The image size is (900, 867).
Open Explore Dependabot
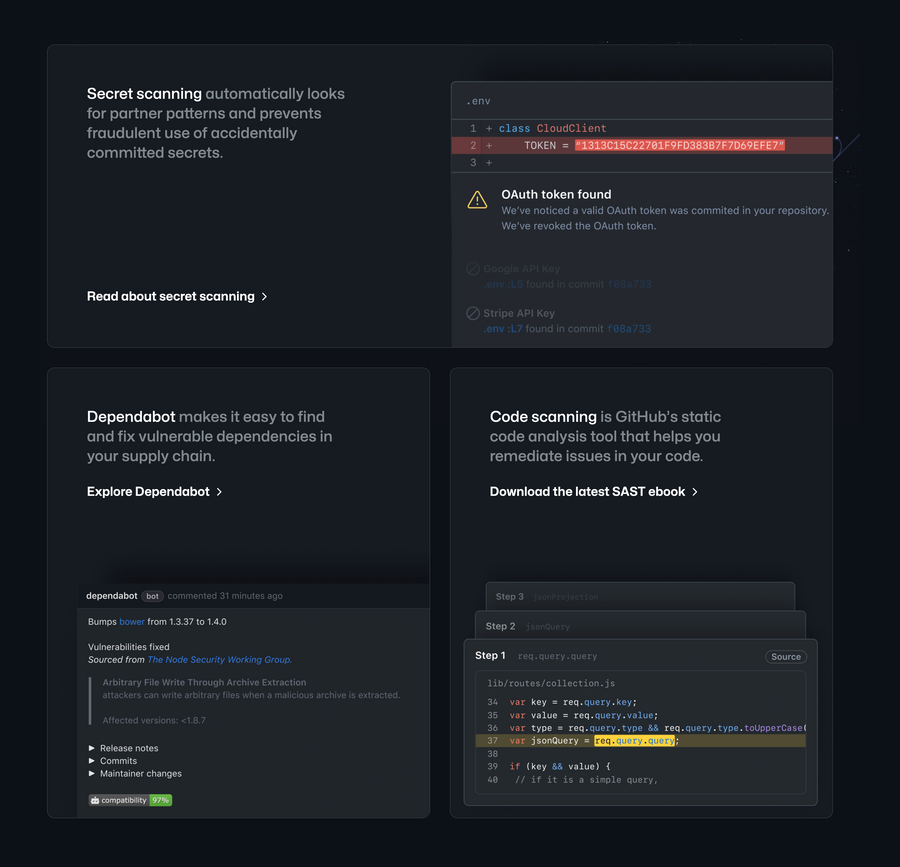coord(147,491)
